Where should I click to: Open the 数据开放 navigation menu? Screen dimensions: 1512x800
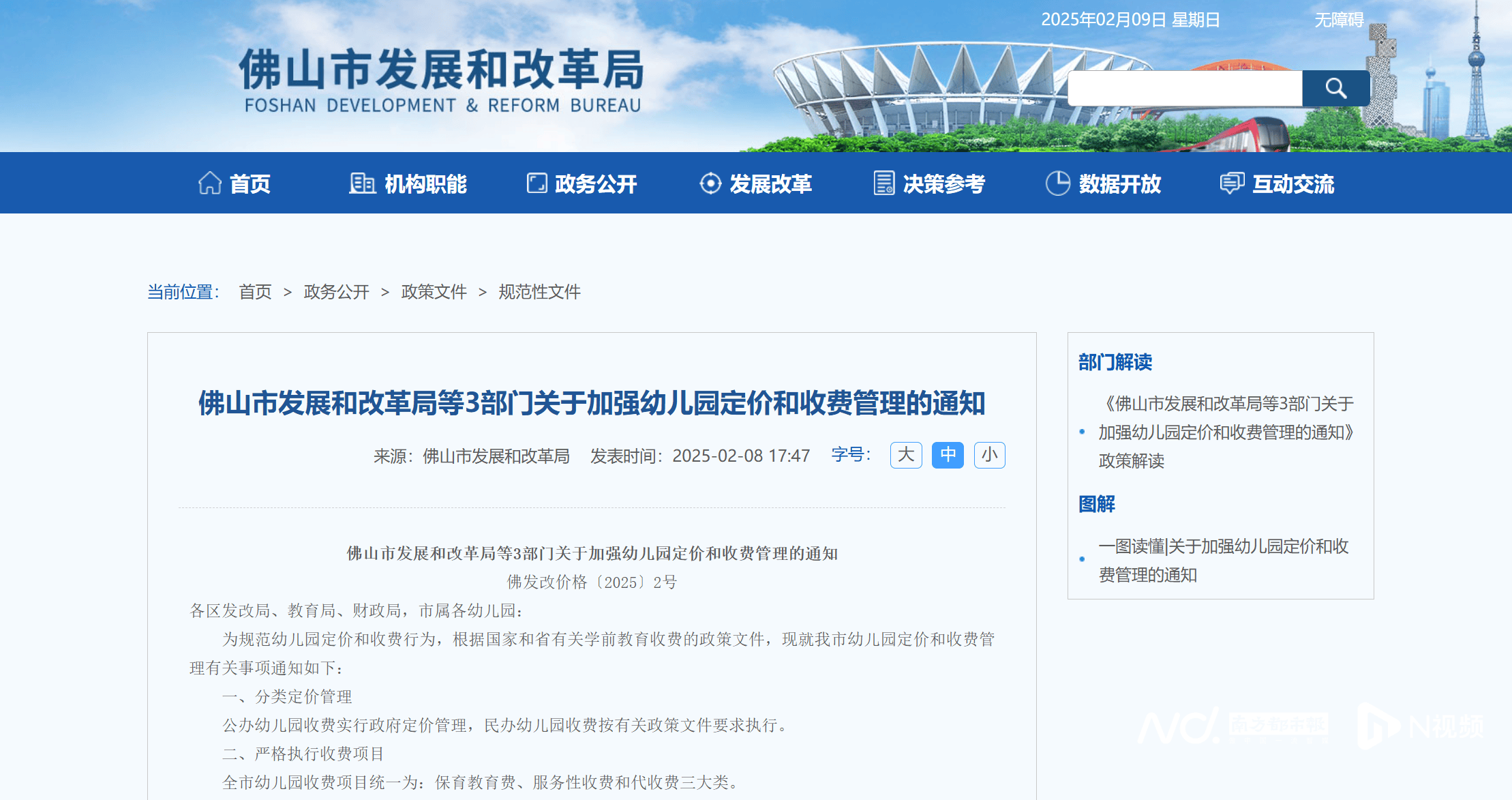1119,184
